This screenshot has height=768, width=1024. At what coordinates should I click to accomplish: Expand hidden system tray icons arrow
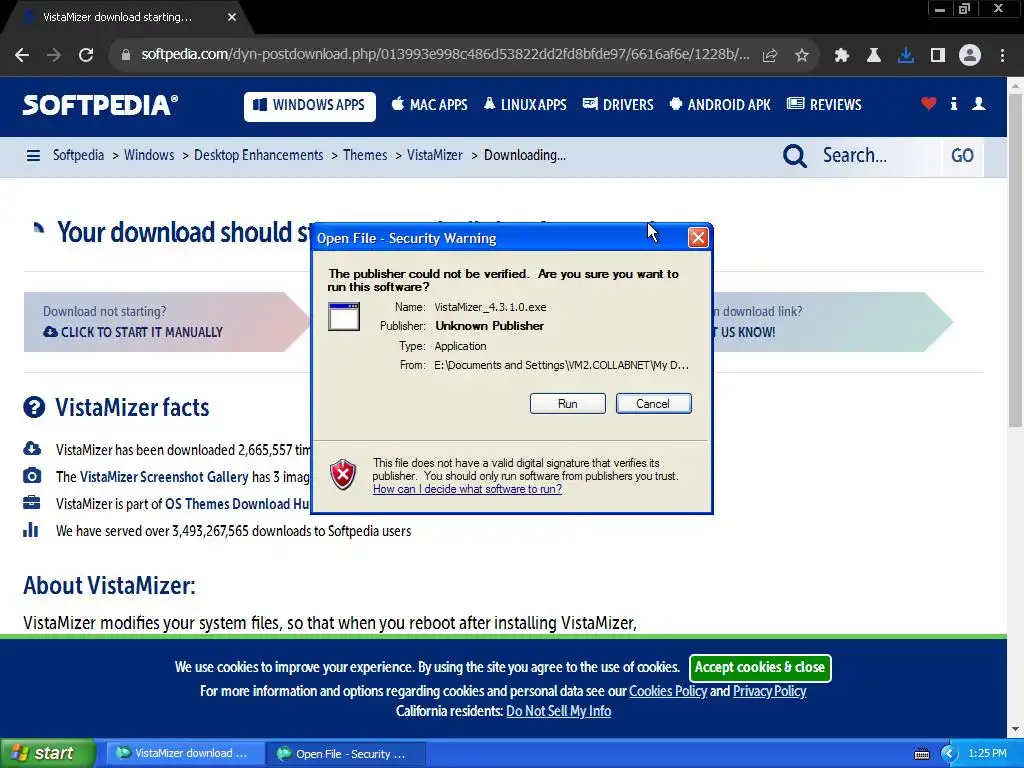(949, 754)
